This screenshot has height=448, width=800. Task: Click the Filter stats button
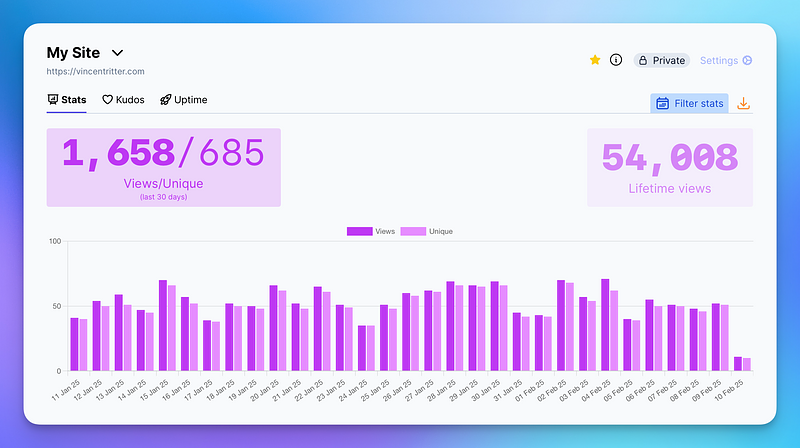(x=689, y=103)
